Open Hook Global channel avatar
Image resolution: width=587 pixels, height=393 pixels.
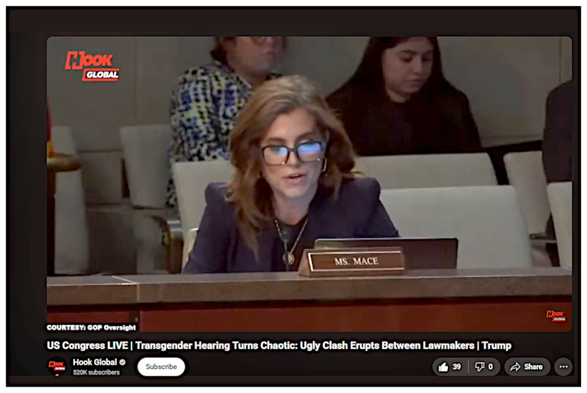pos(57,366)
